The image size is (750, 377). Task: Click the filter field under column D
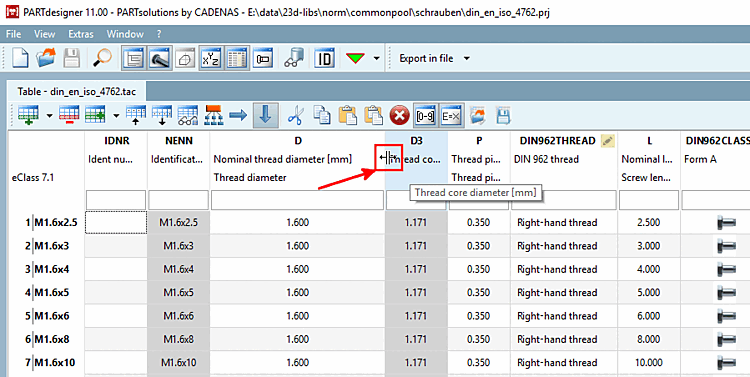pos(297,200)
